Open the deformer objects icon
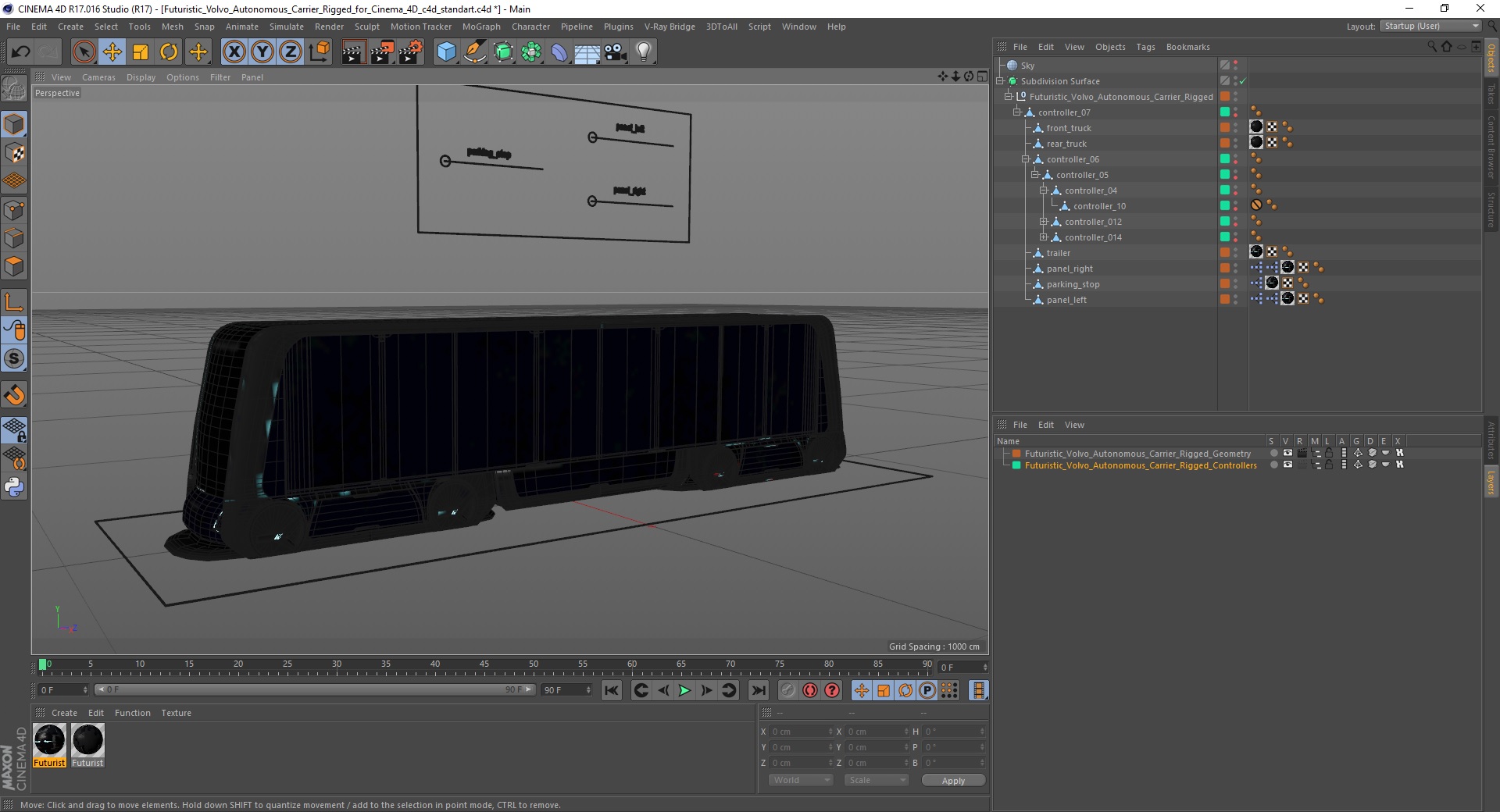 coord(559,52)
